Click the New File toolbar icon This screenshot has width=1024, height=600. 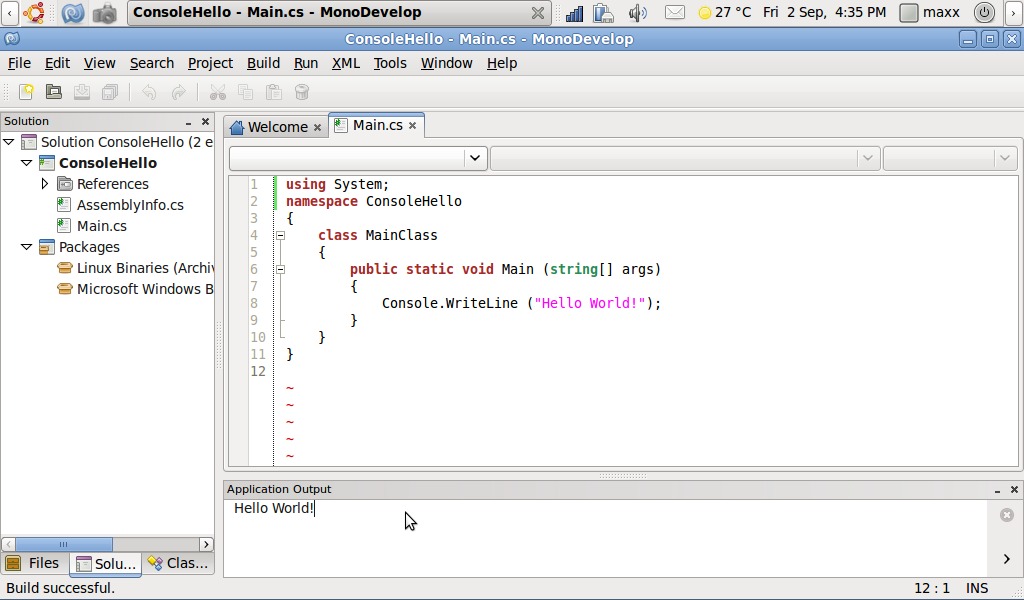click(26, 92)
